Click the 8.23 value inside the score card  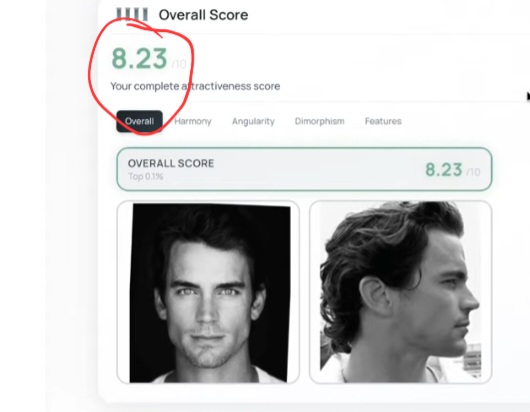(443, 170)
